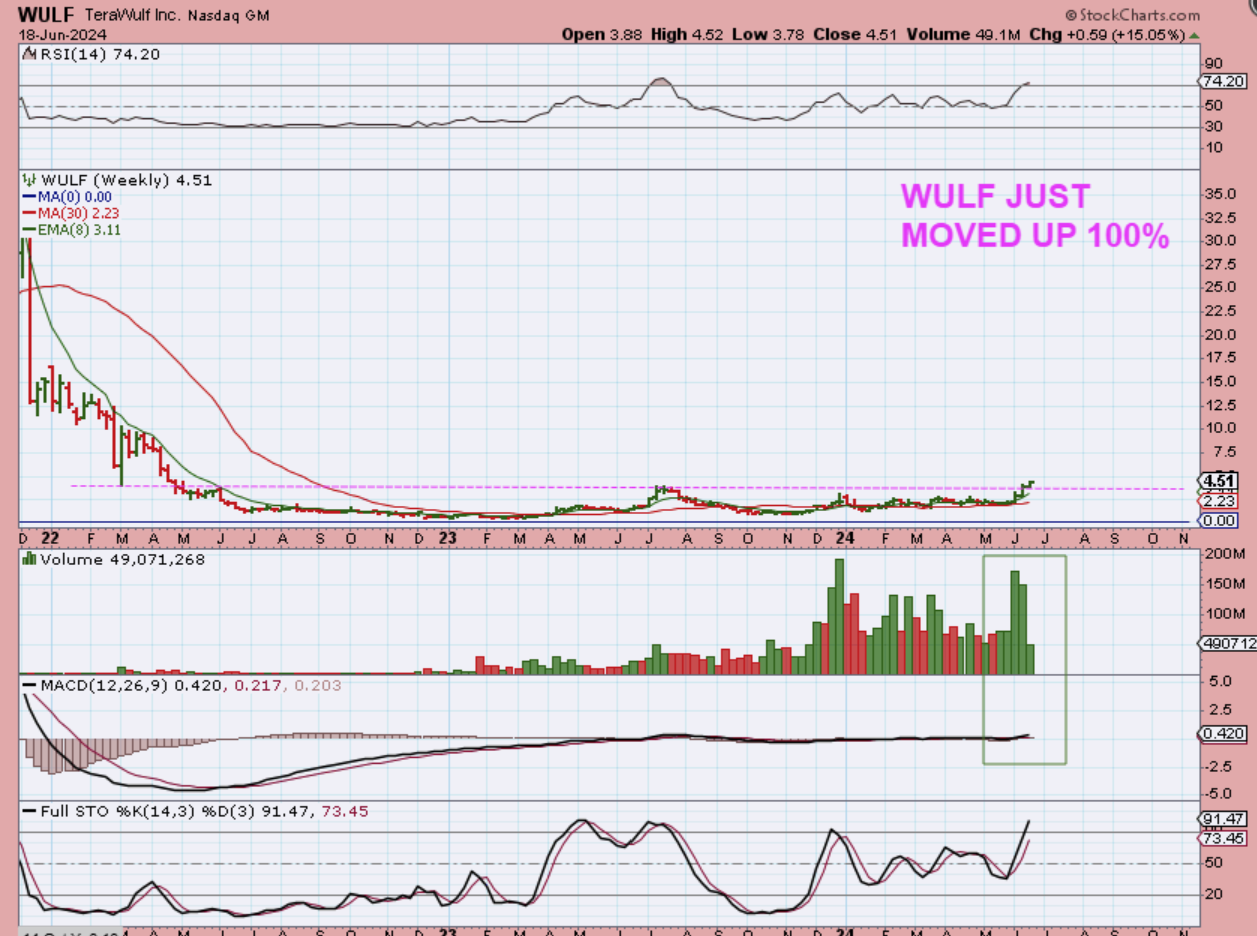The image size is (1257, 936).
Task: Click the MACD(12,26,9) legend label
Action: click(106, 685)
